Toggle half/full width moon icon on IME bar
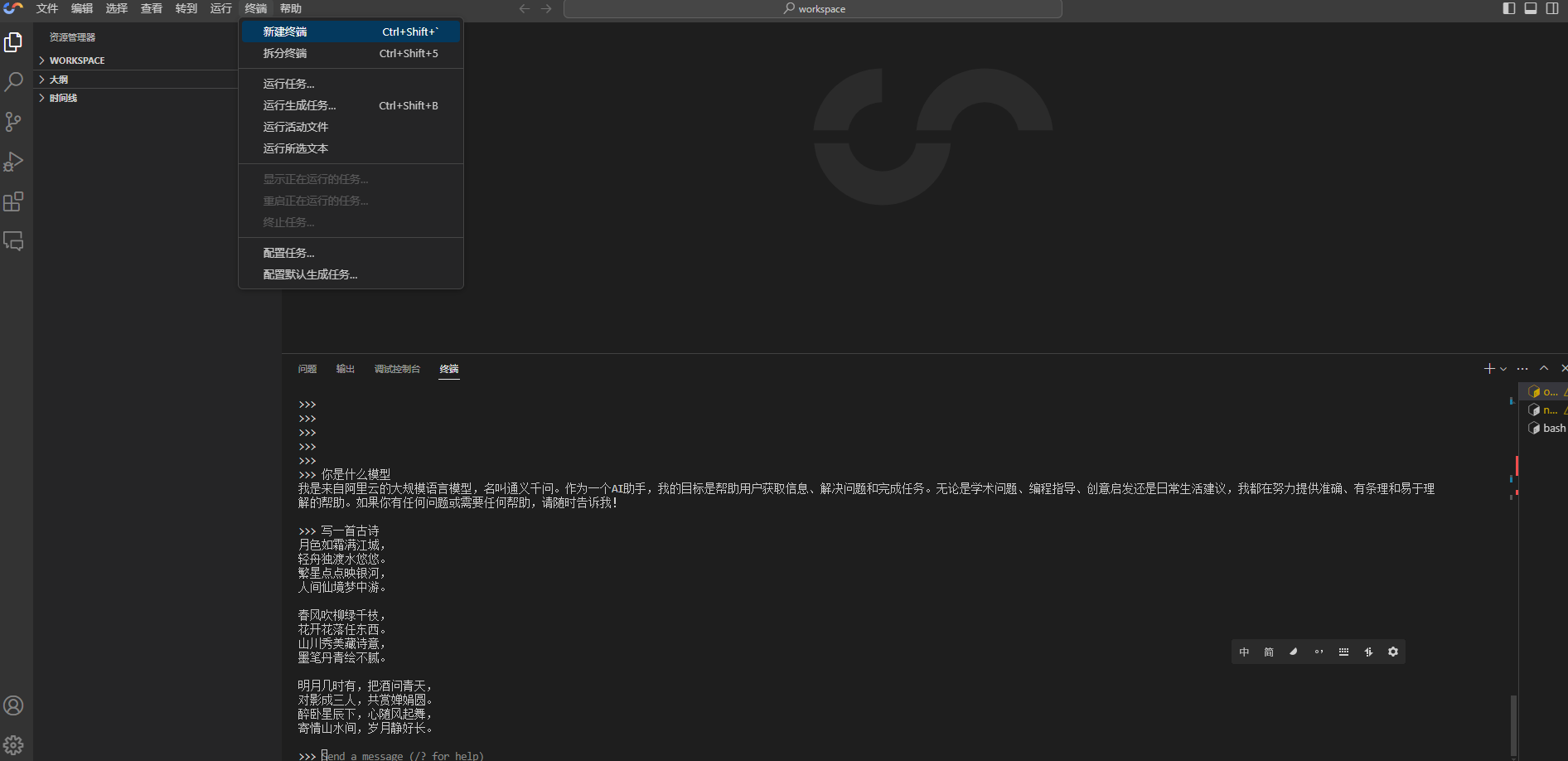 [x=1294, y=652]
